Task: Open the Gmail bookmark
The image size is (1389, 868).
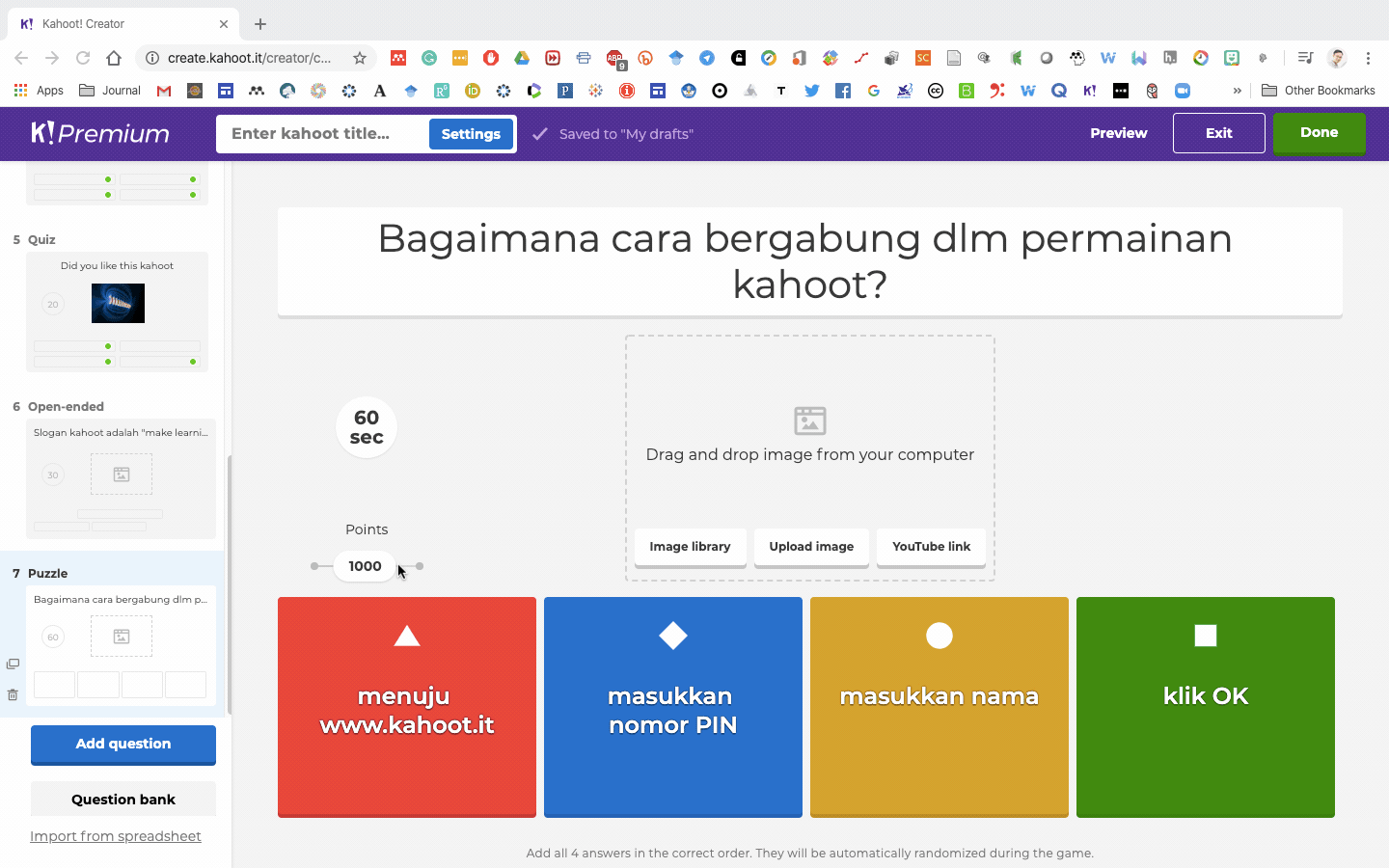Action: (x=164, y=91)
